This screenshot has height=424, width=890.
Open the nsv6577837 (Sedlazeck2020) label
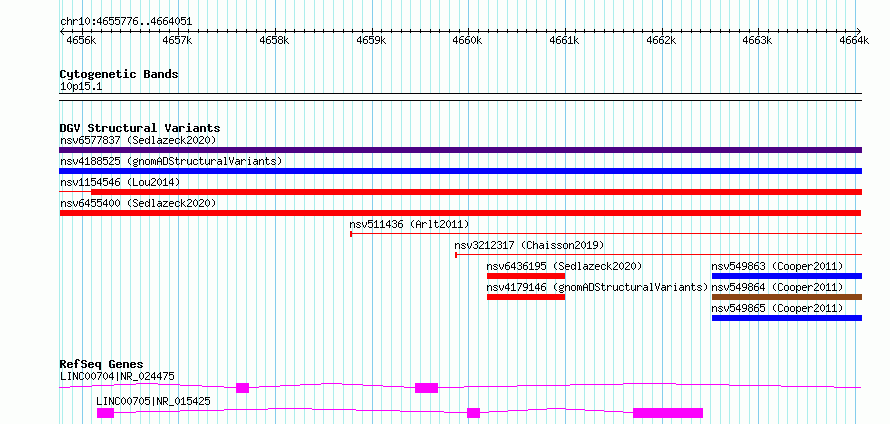point(138,140)
